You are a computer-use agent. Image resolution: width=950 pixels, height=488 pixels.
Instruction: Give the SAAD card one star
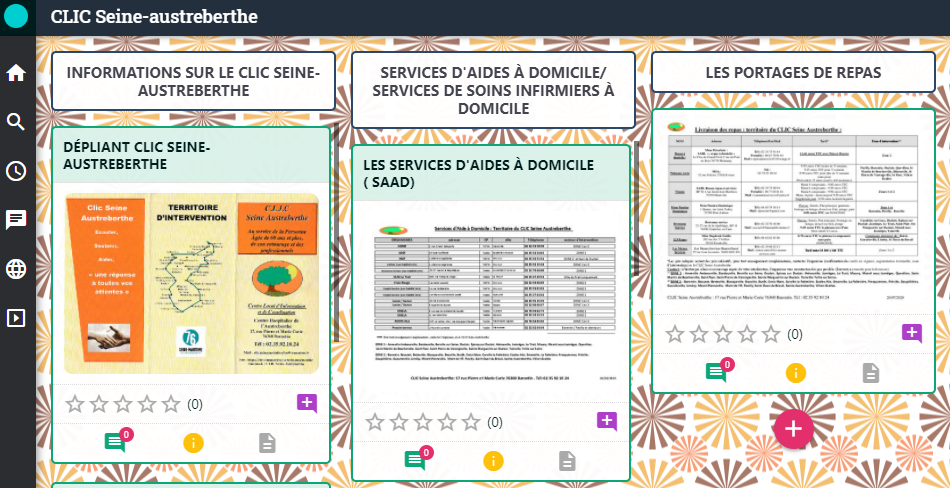click(x=375, y=422)
